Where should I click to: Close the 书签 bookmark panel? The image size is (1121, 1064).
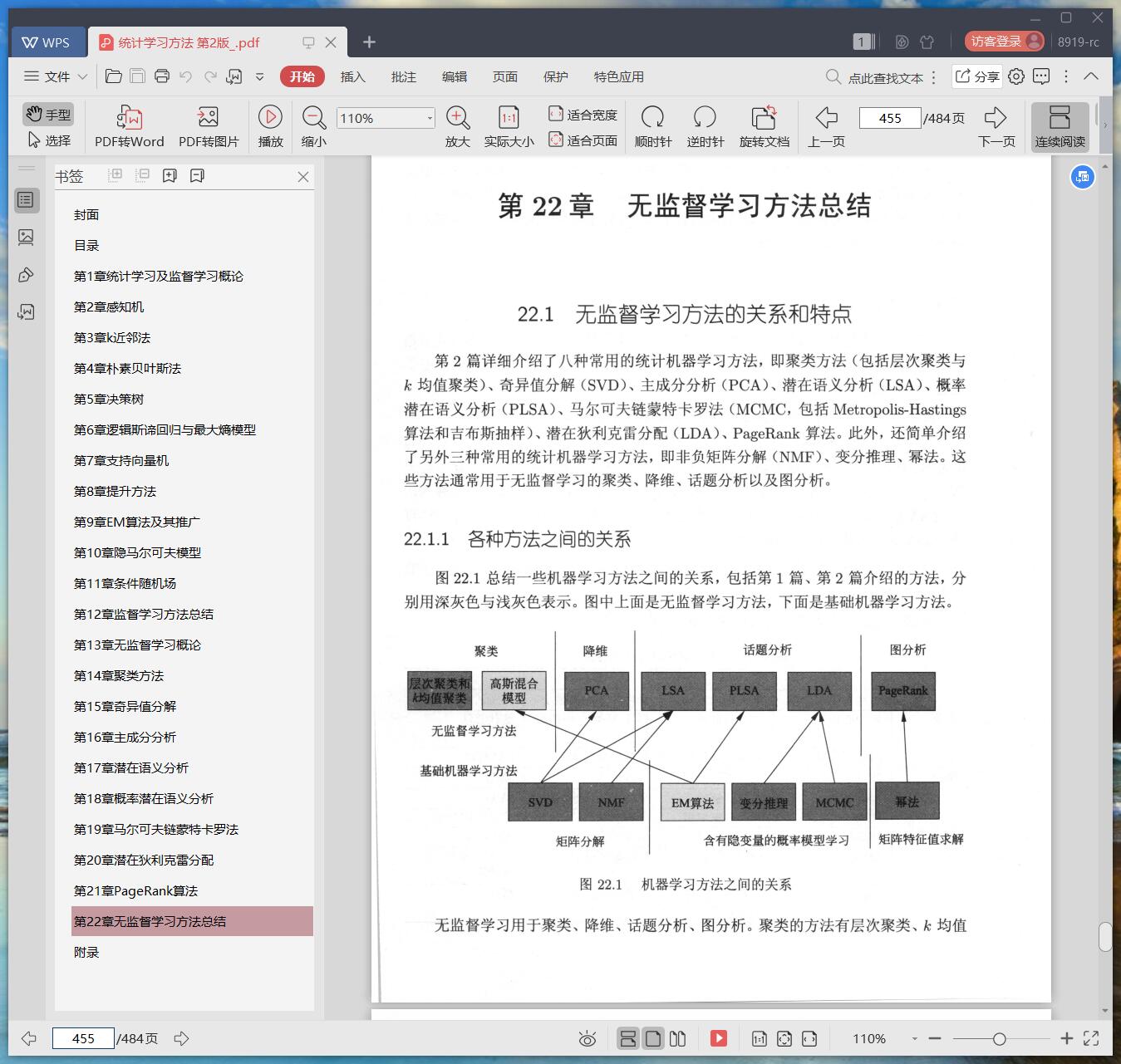(x=303, y=176)
